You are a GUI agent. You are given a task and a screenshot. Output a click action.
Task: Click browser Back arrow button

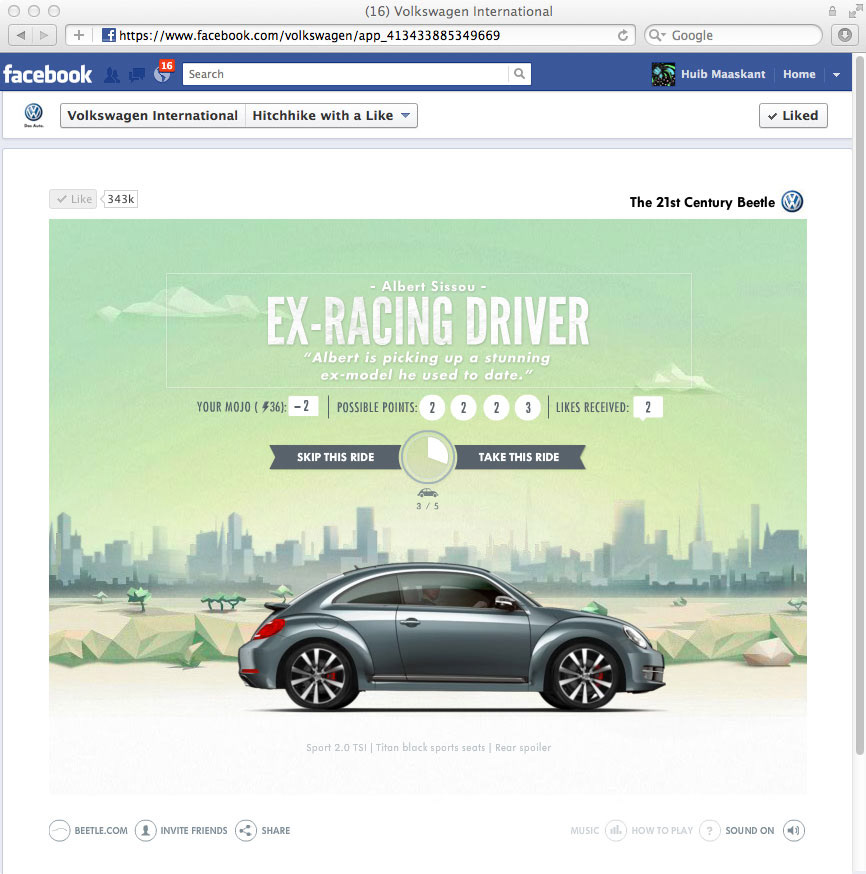21,35
